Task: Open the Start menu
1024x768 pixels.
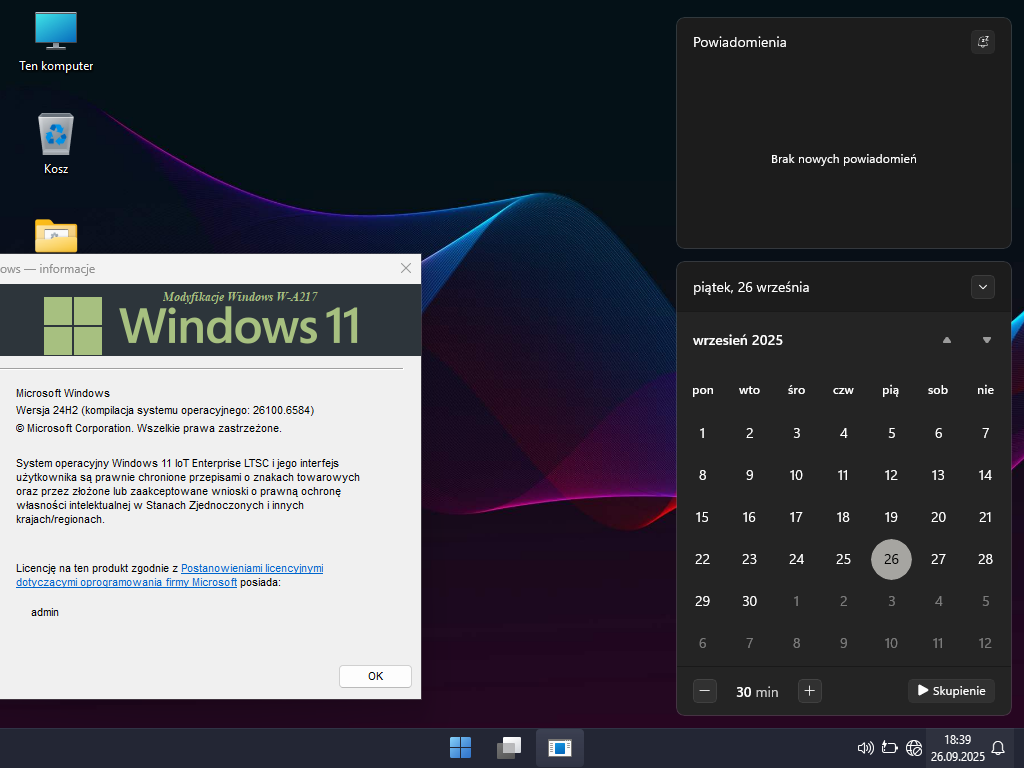Action: [460, 747]
